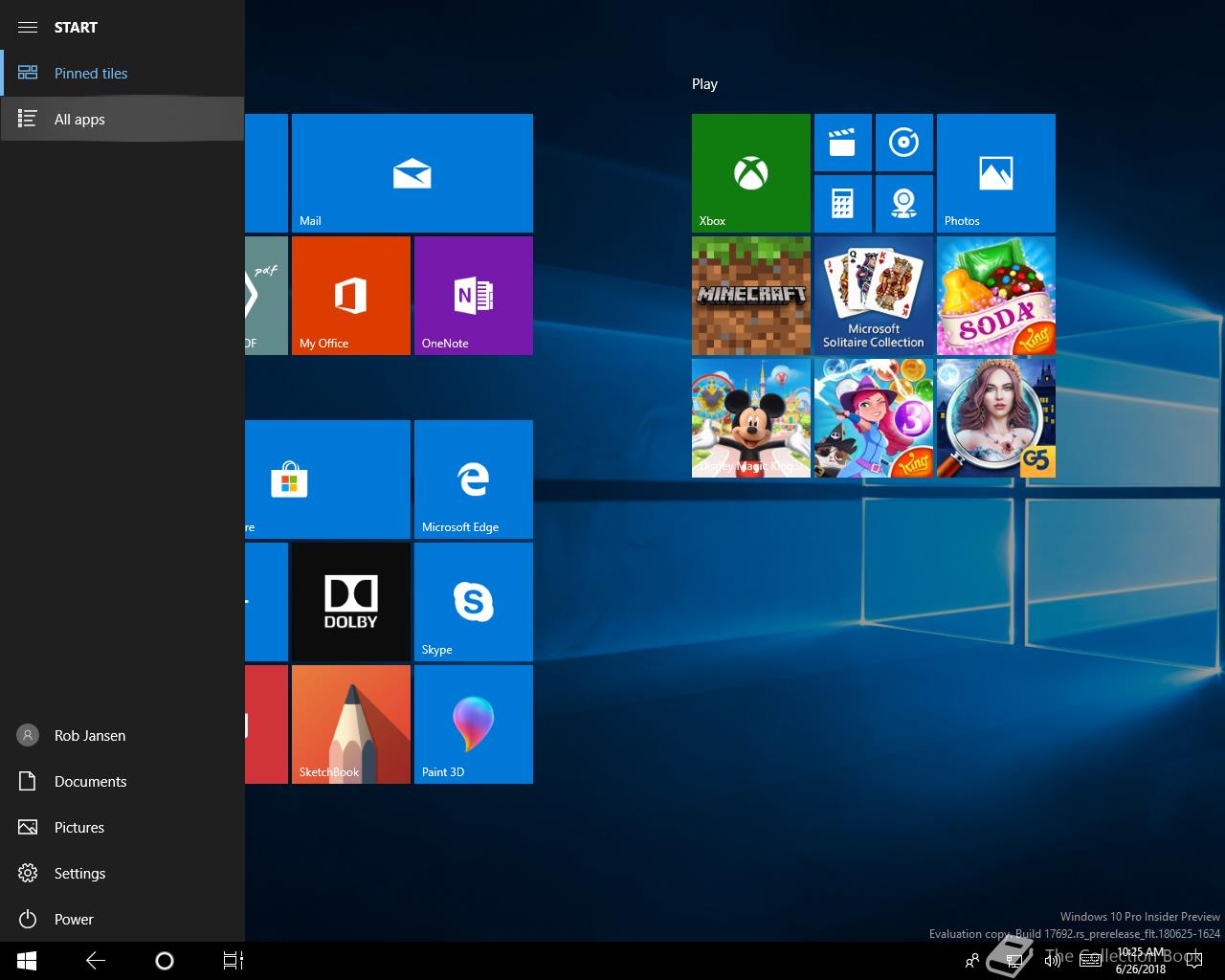
Task: Open the Calculator small tile
Action: (x=842, y=203)
